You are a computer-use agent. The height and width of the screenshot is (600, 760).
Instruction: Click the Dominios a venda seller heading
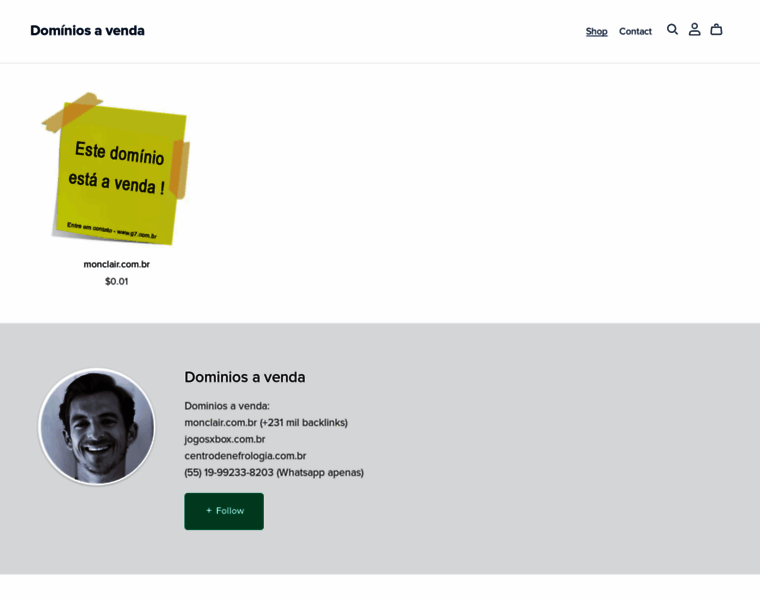click(245, 377)
